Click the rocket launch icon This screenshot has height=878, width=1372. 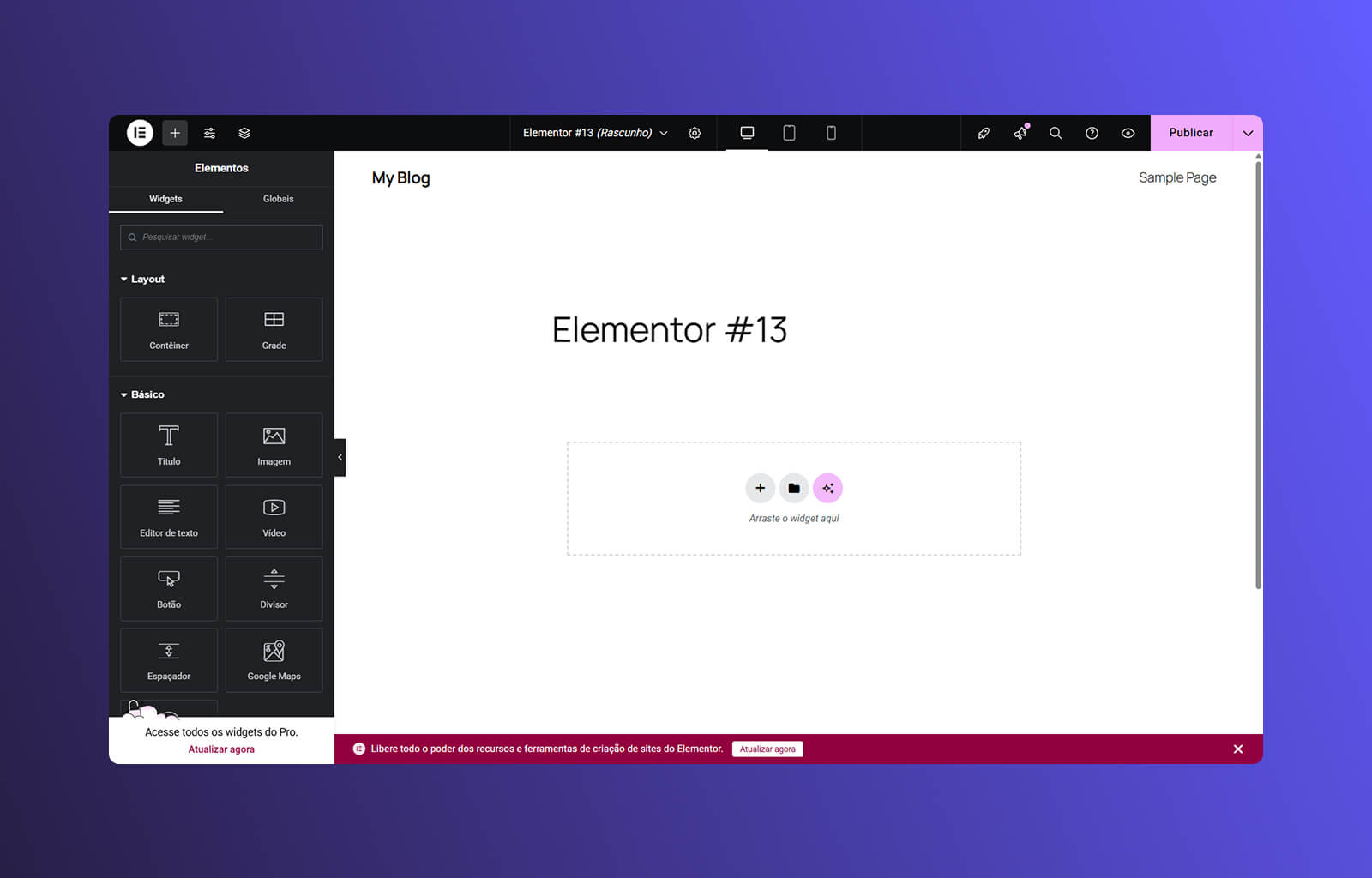coord(984,133)
